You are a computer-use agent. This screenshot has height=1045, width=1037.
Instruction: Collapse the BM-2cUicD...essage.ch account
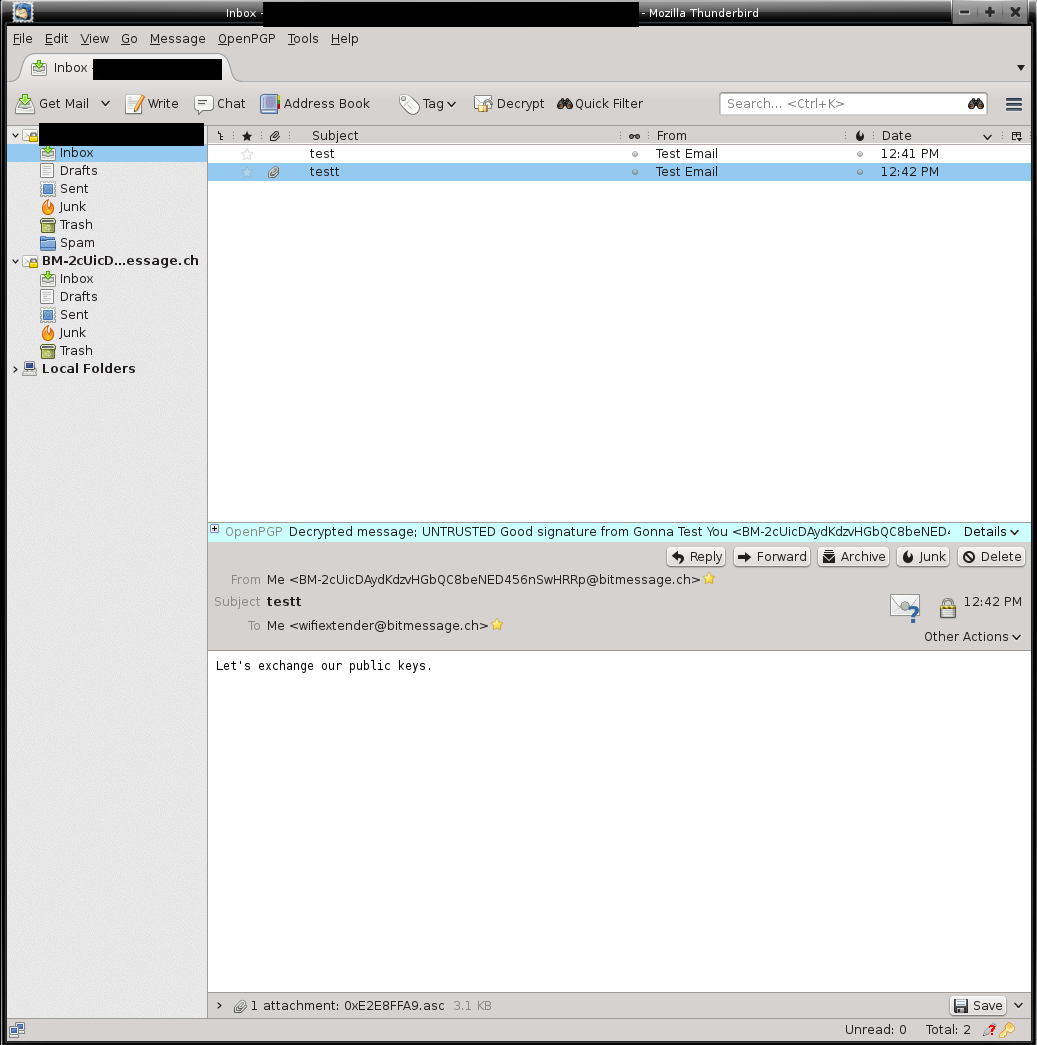tap(15, 261)
